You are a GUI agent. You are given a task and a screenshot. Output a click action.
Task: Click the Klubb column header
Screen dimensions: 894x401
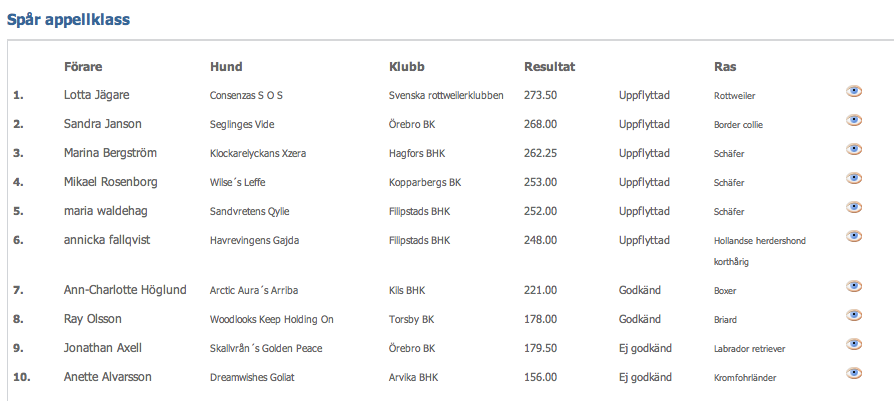[x=407, y=67]
